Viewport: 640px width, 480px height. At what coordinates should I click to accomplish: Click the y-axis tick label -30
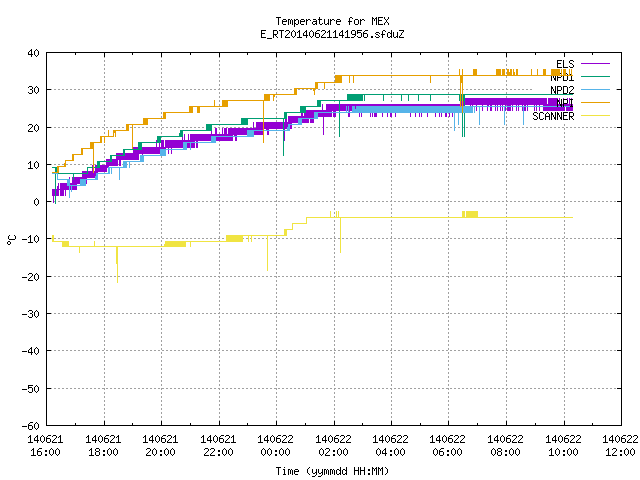click(31, 314)
